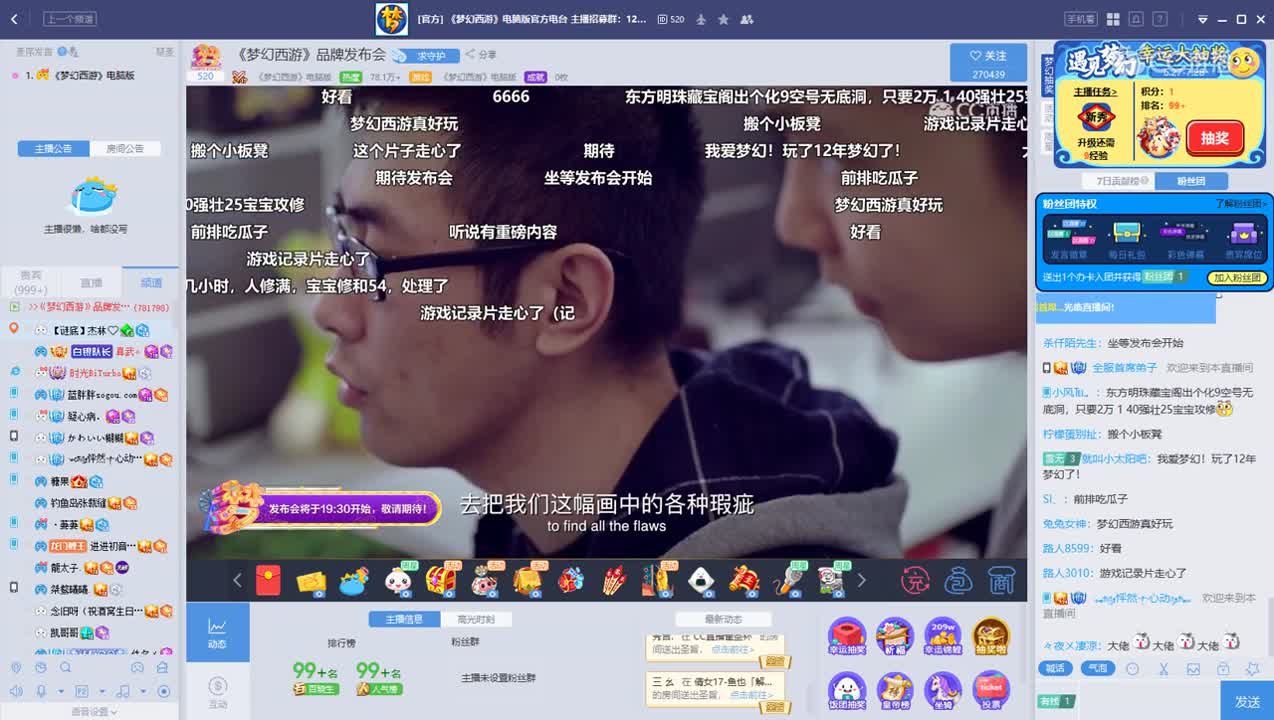This screenshot has height=720, width=1274.
Task: Open the 了解粉丝团 link
Action: (x=1241, y=204)
